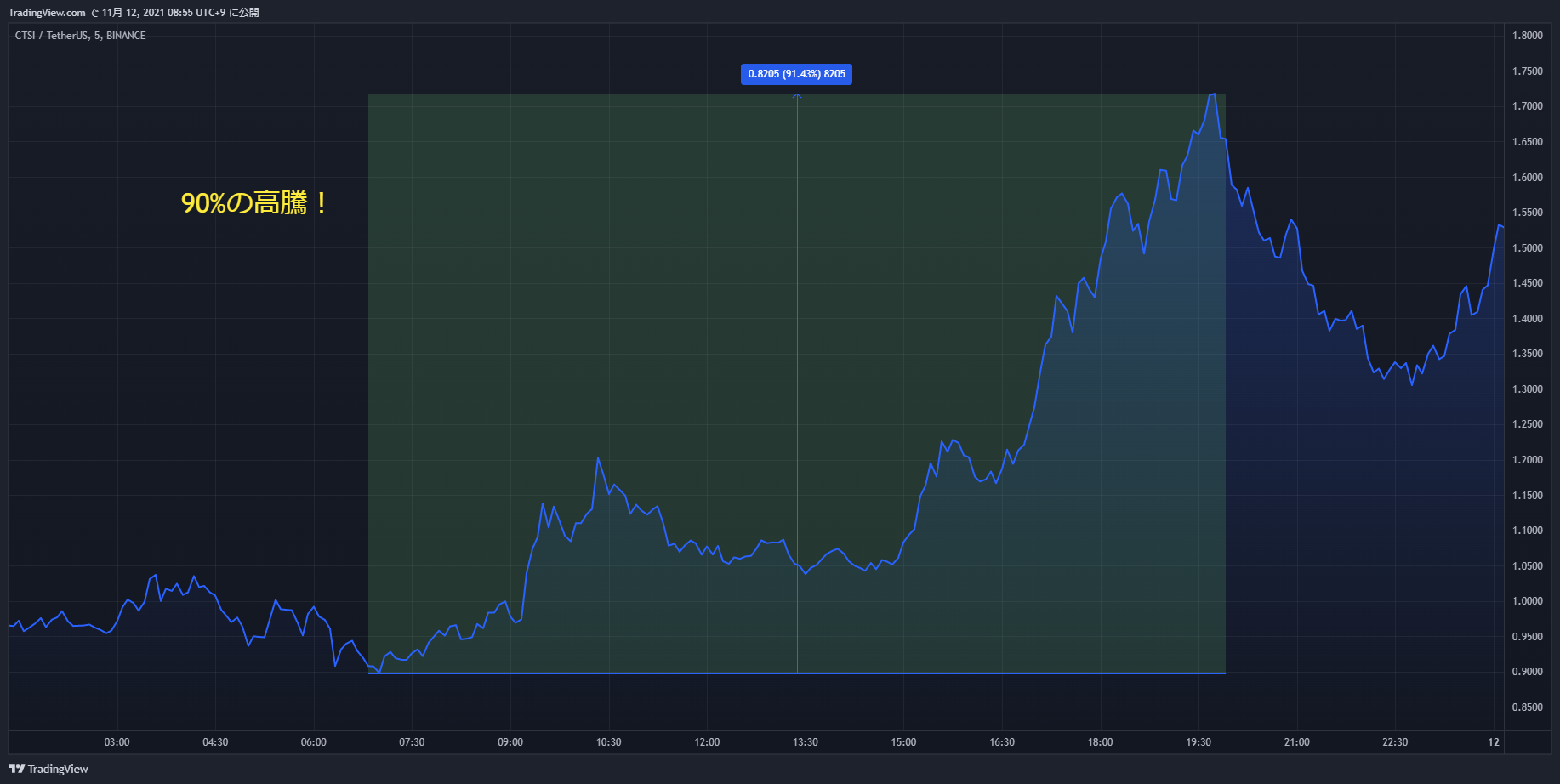
Task: Click the arrow tip of the price range measurement
Action: point(797,95)
